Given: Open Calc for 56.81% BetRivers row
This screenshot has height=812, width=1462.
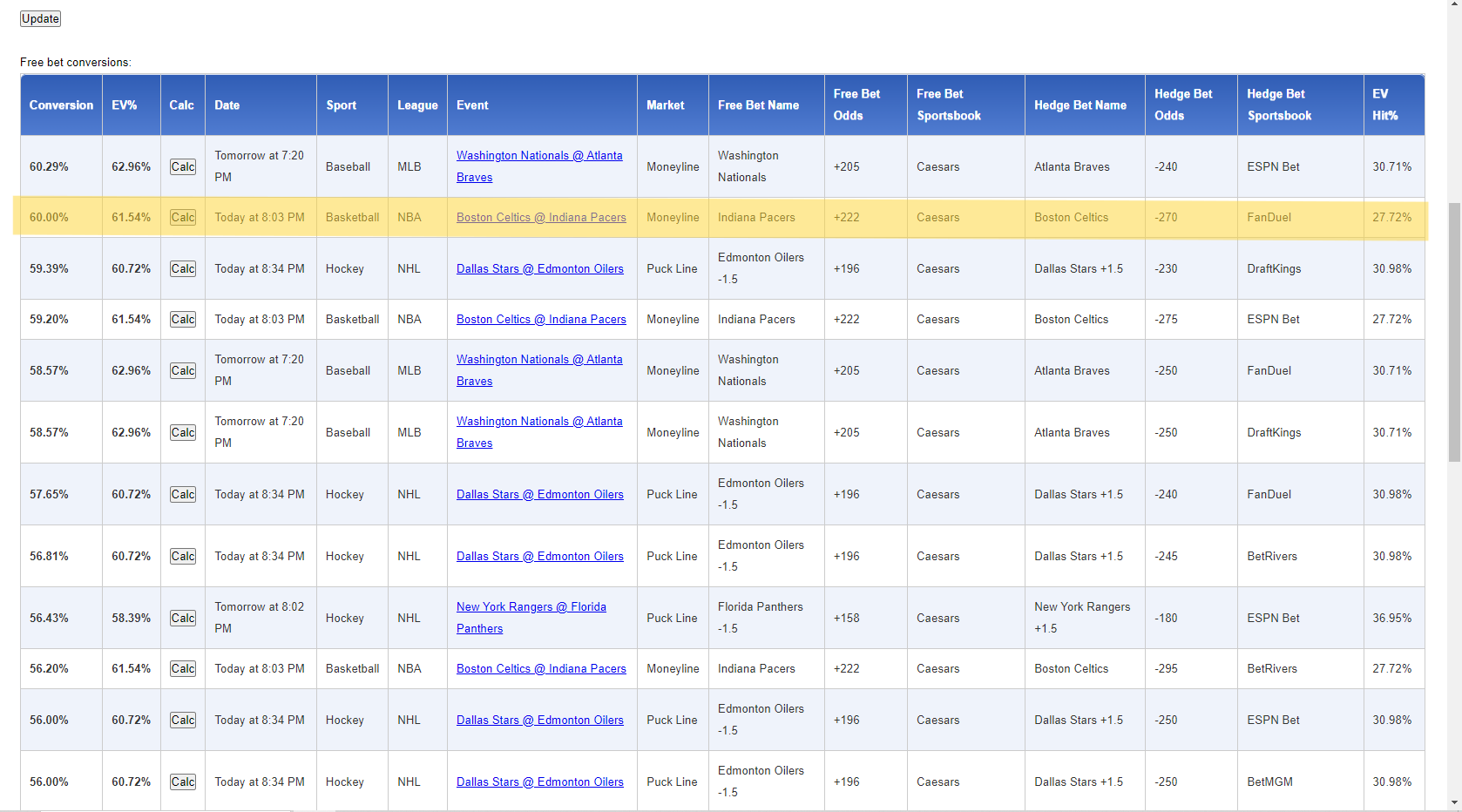Looking at the screenshot, I should [183, 556].
